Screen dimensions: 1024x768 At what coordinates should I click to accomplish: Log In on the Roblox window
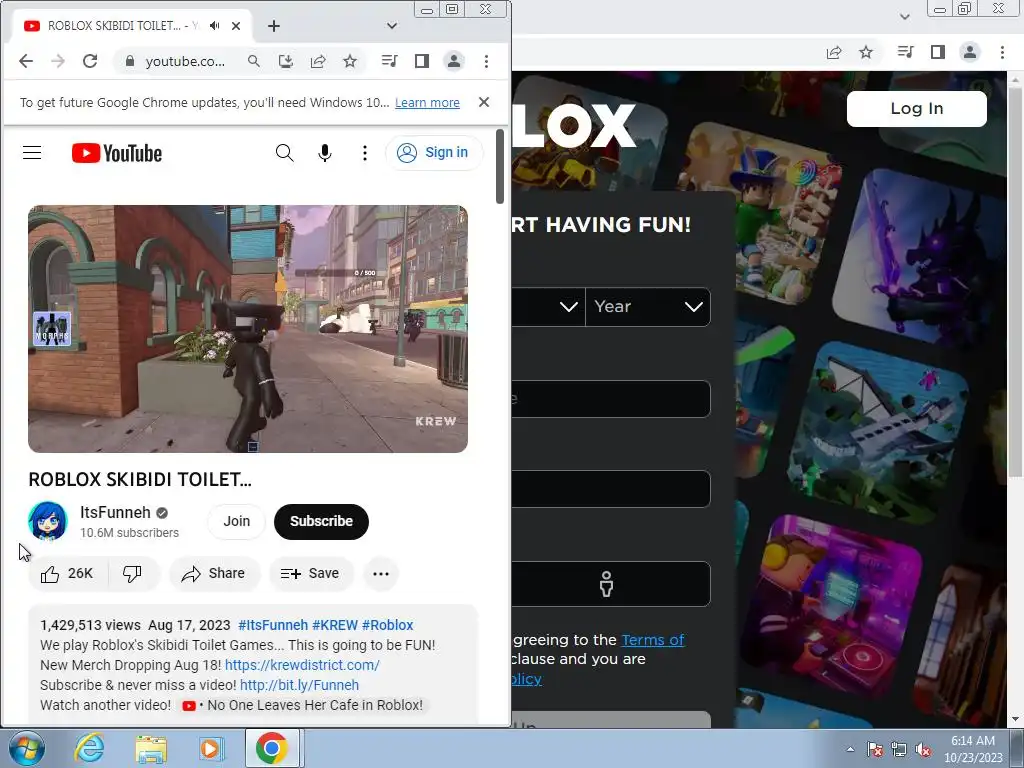tap(917, 108)
